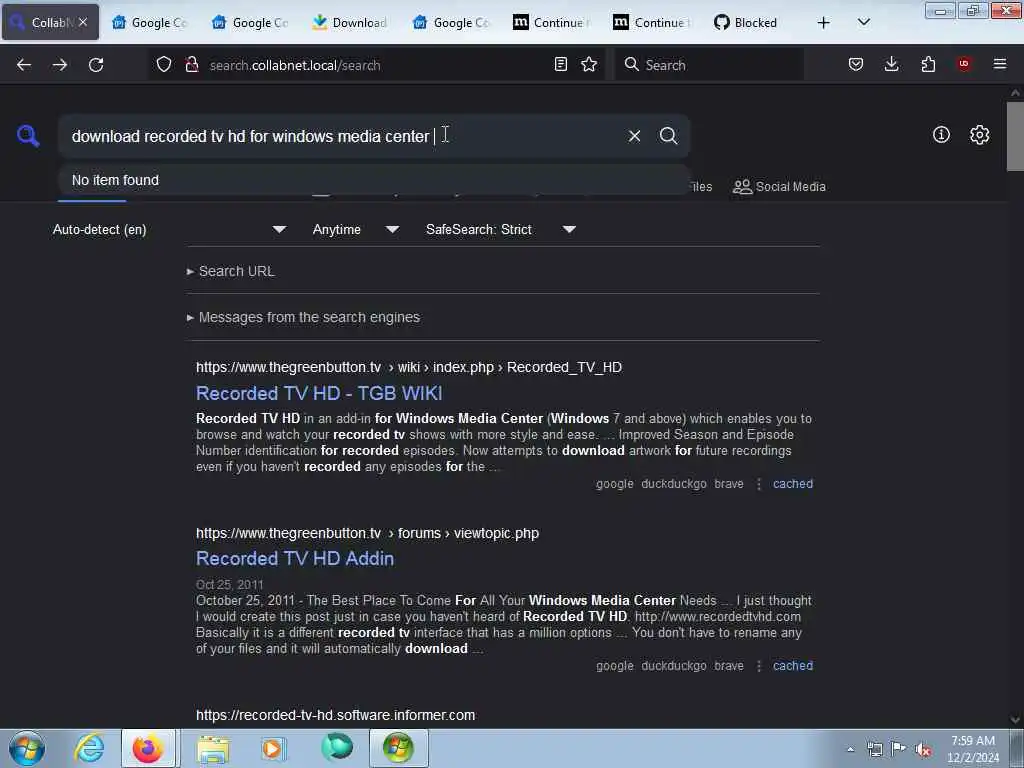
Task: Switch to the first Google tab
Action: tap(150, 23)
